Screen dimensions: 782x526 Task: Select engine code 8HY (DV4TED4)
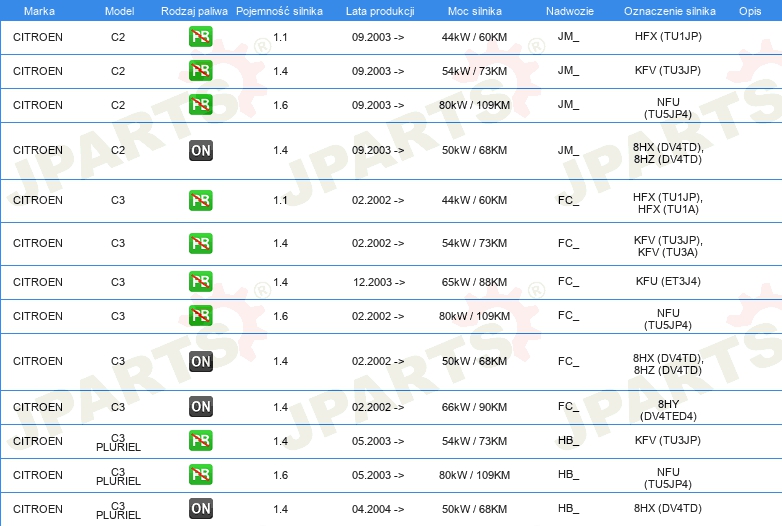(x=668, y=410)
